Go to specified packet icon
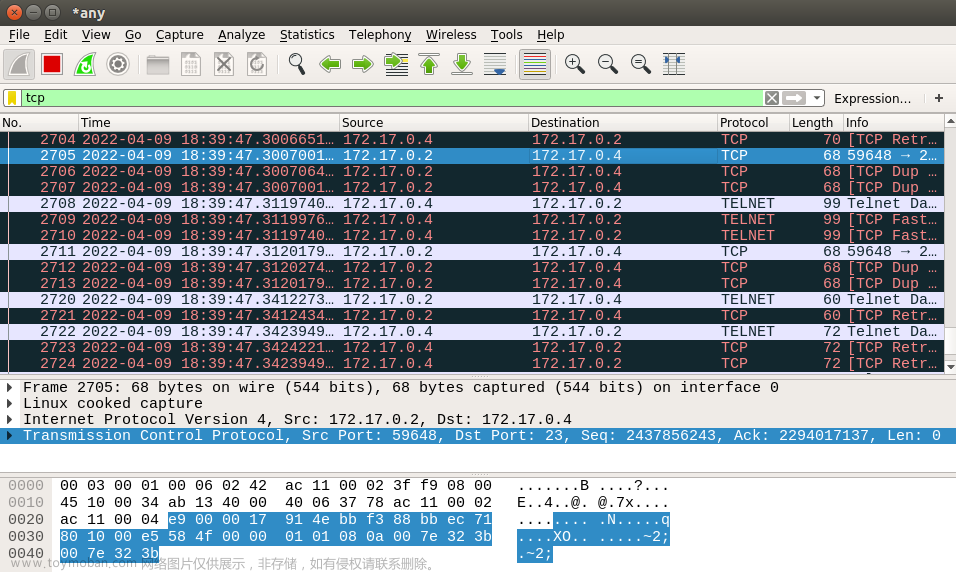This screenshot has width=956, height=572. (x=396, y=64)
